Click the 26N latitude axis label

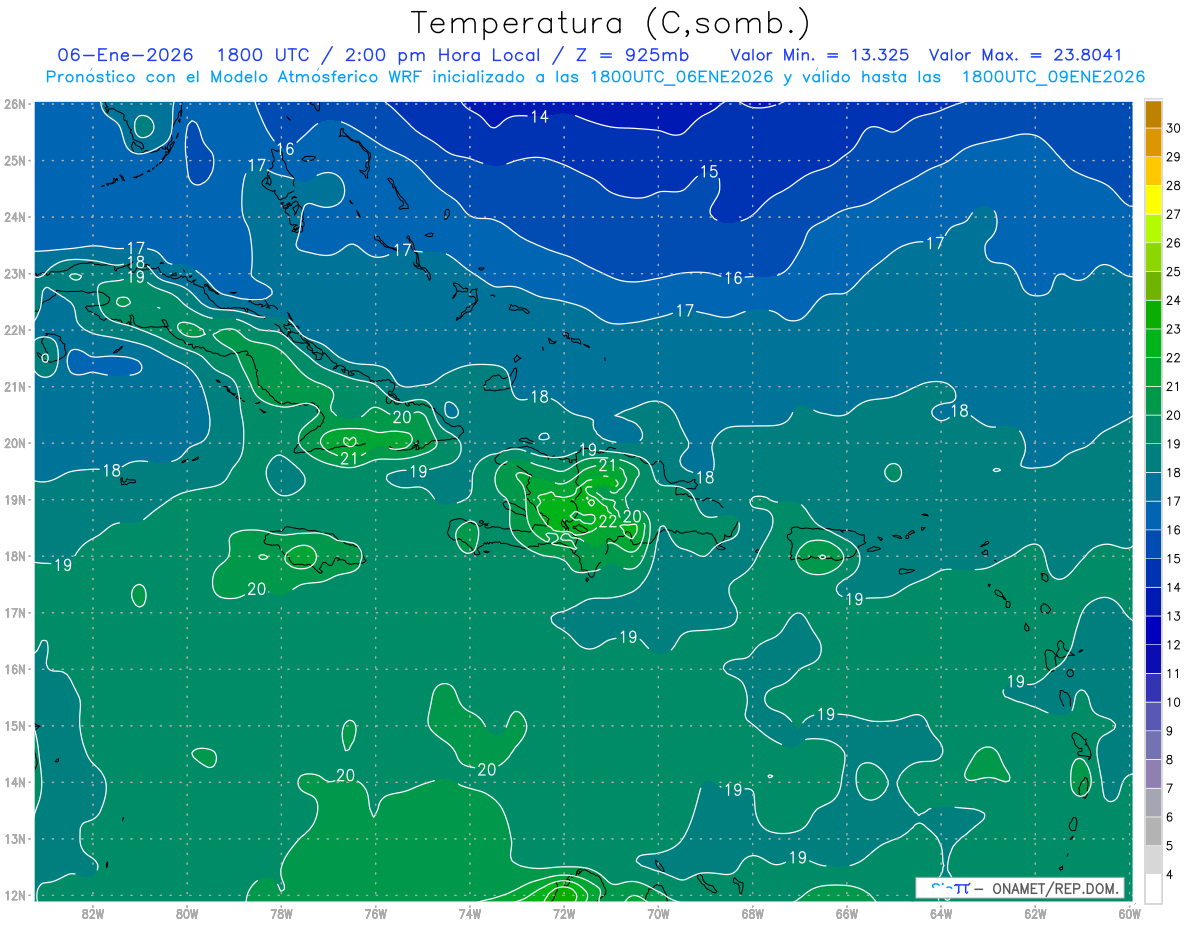15,104
